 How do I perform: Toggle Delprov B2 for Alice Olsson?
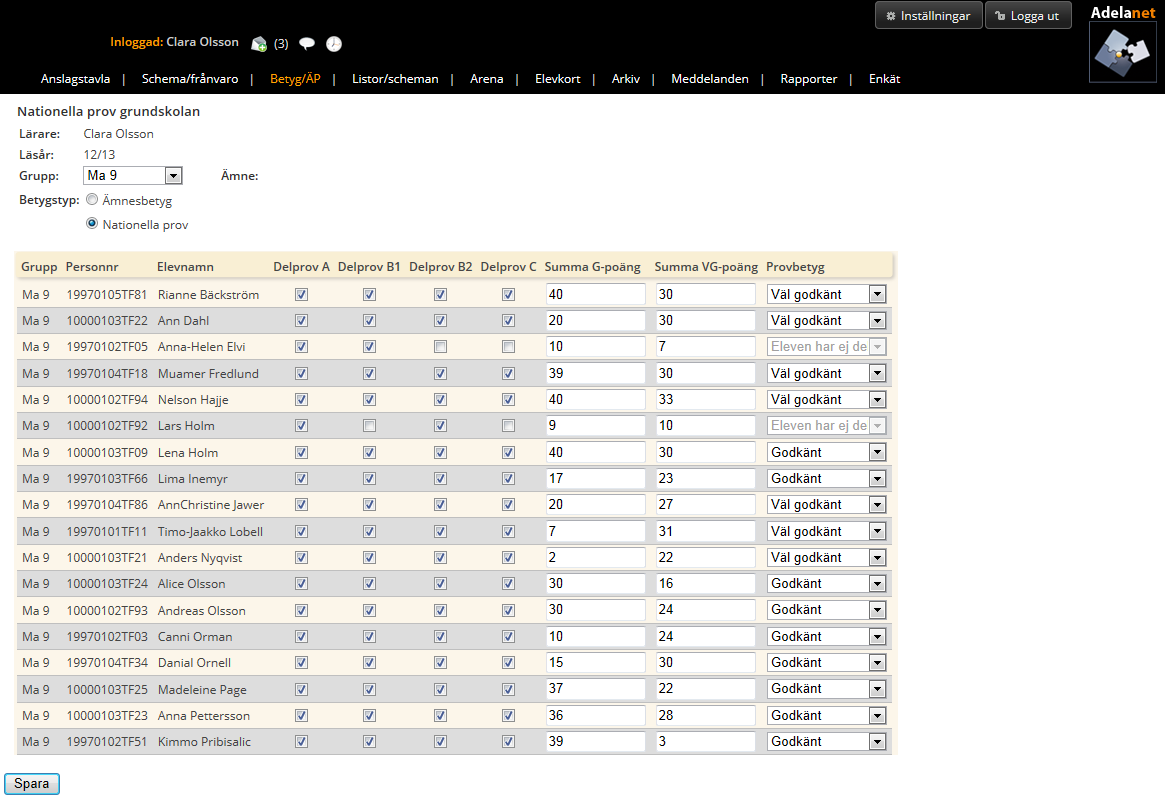click(441, 583)
